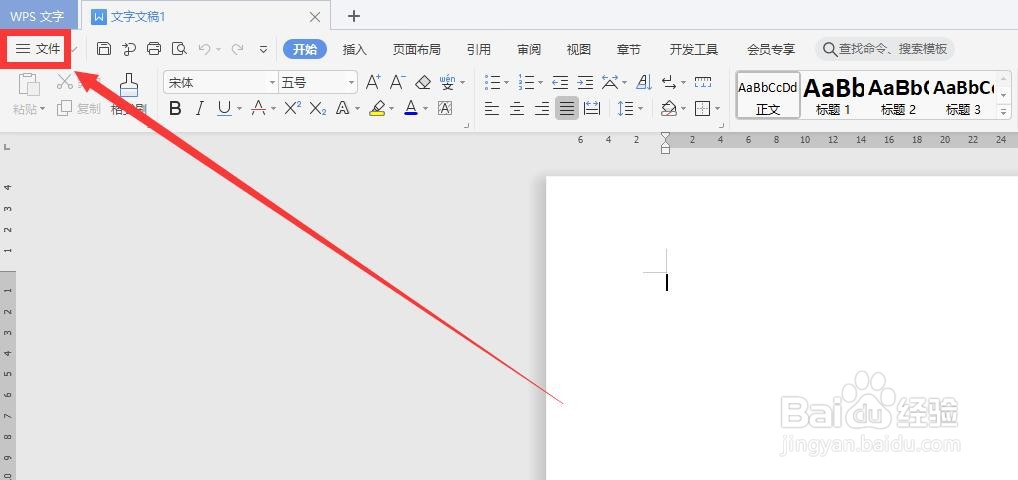Viewport: 1018px width, 480px height.
Task: Increase font size with A+ icon
Action: click(373, 82)
